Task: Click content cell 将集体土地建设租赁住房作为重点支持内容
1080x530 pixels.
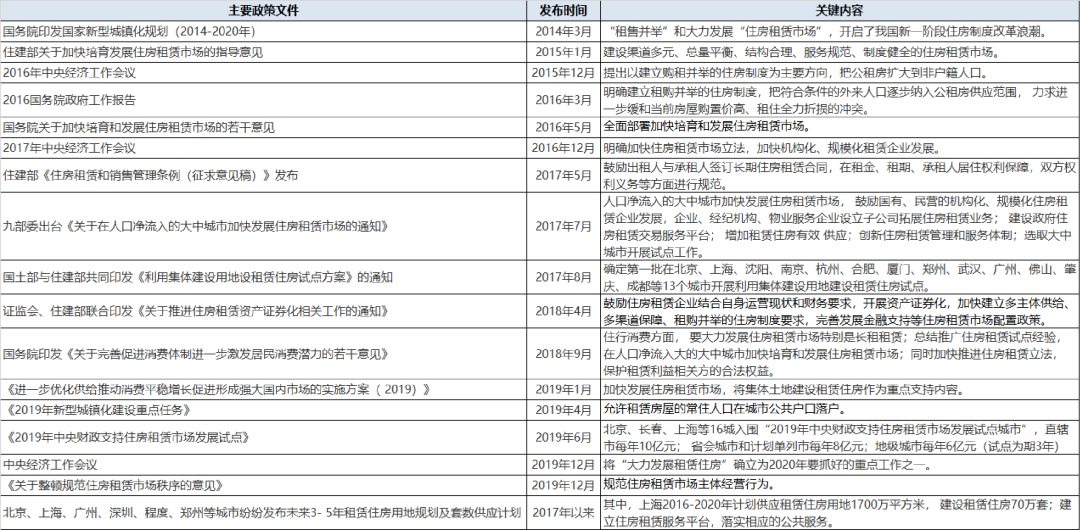Action: [840, 389]
